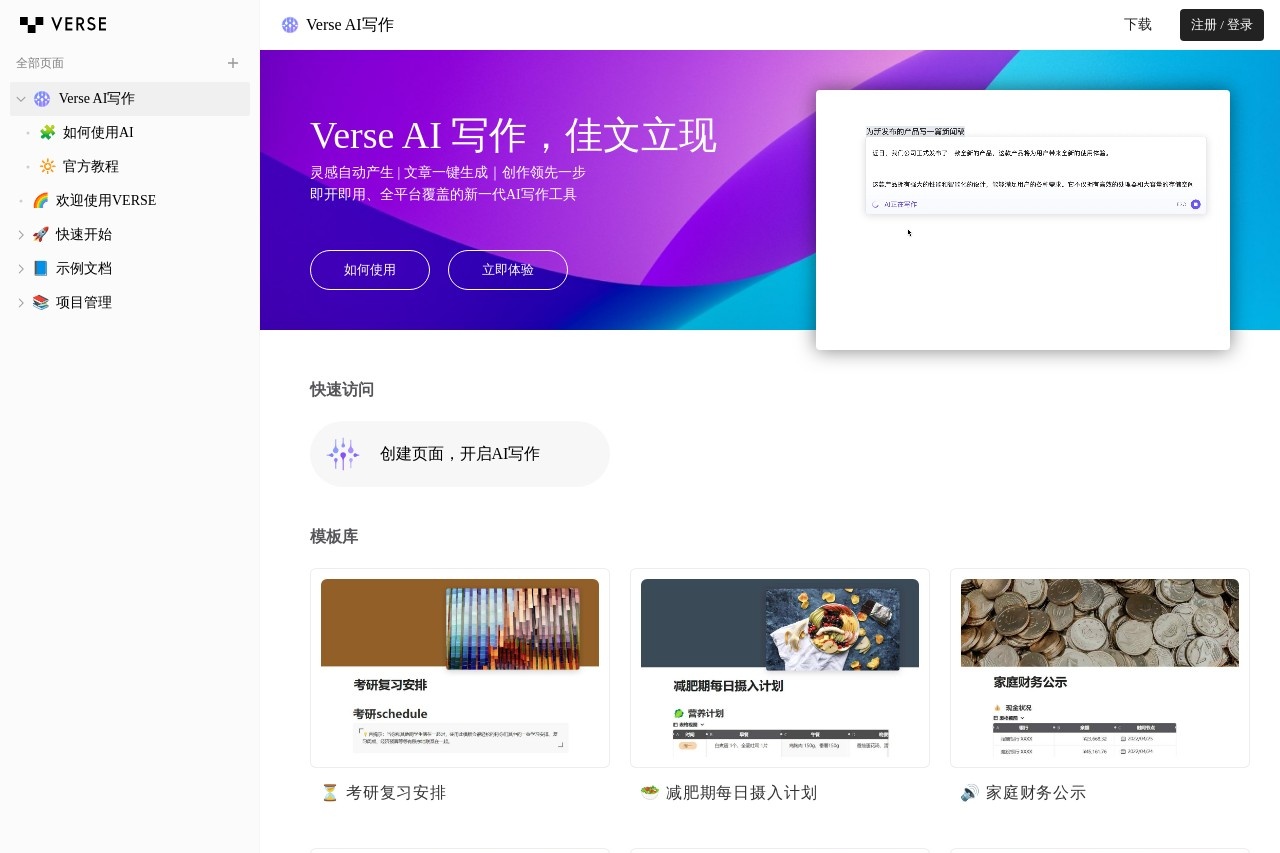This screenshot has width=1280, height=853.
Task: Open the 家庭财务公示 template thumbnail
Action: click(1100, 668)
